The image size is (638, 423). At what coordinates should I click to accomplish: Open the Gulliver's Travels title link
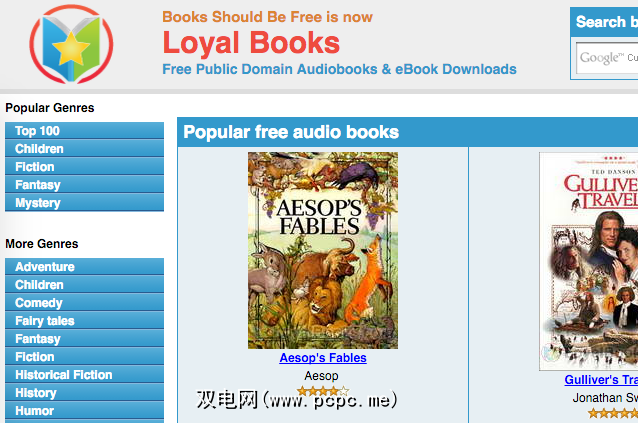(601, 379)
